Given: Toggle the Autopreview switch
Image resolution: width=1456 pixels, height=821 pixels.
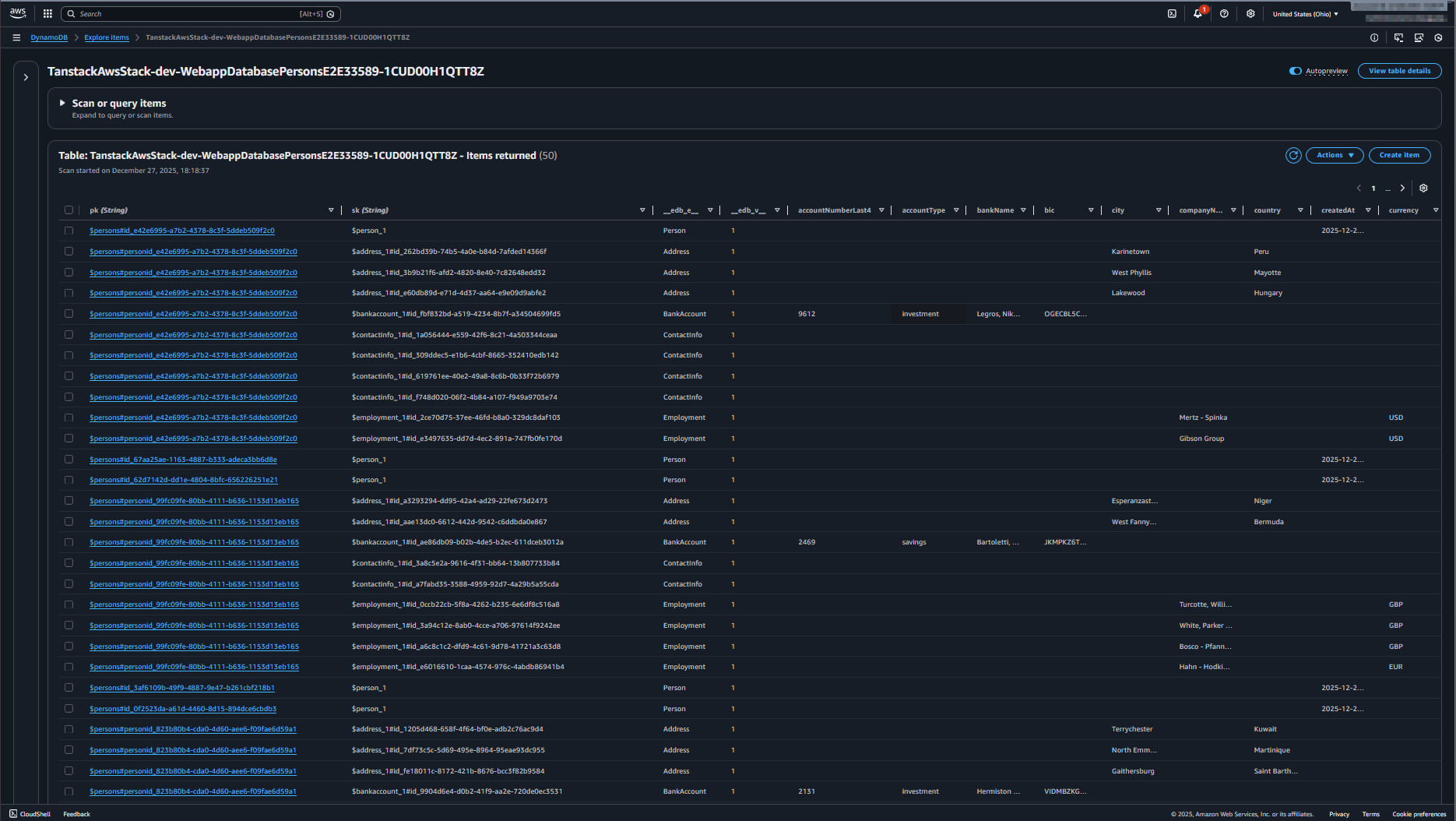Looking at the screenshot, I should click(1296, 71).
